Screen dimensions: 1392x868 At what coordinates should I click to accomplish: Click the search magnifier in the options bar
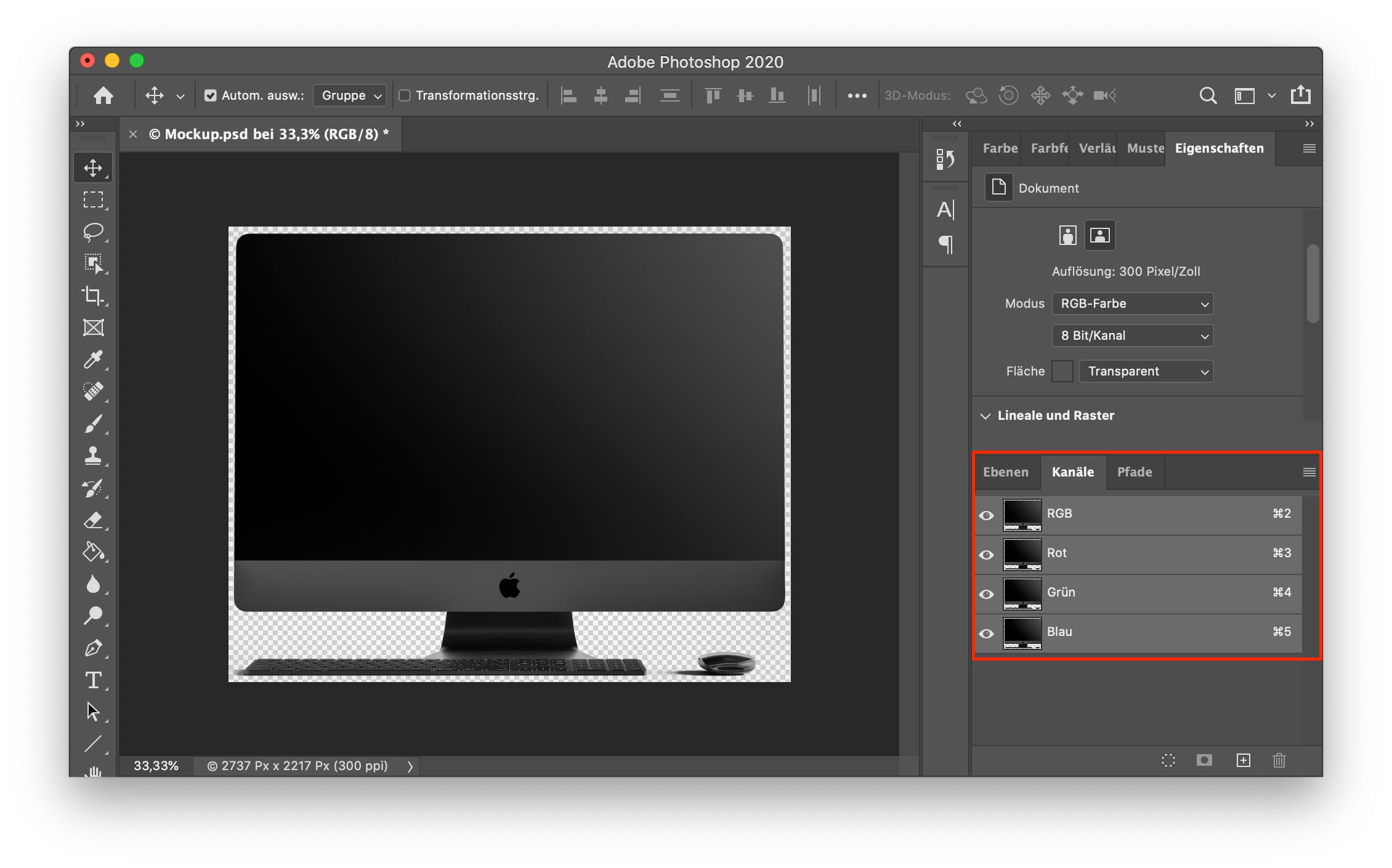tap(1208, 95)
